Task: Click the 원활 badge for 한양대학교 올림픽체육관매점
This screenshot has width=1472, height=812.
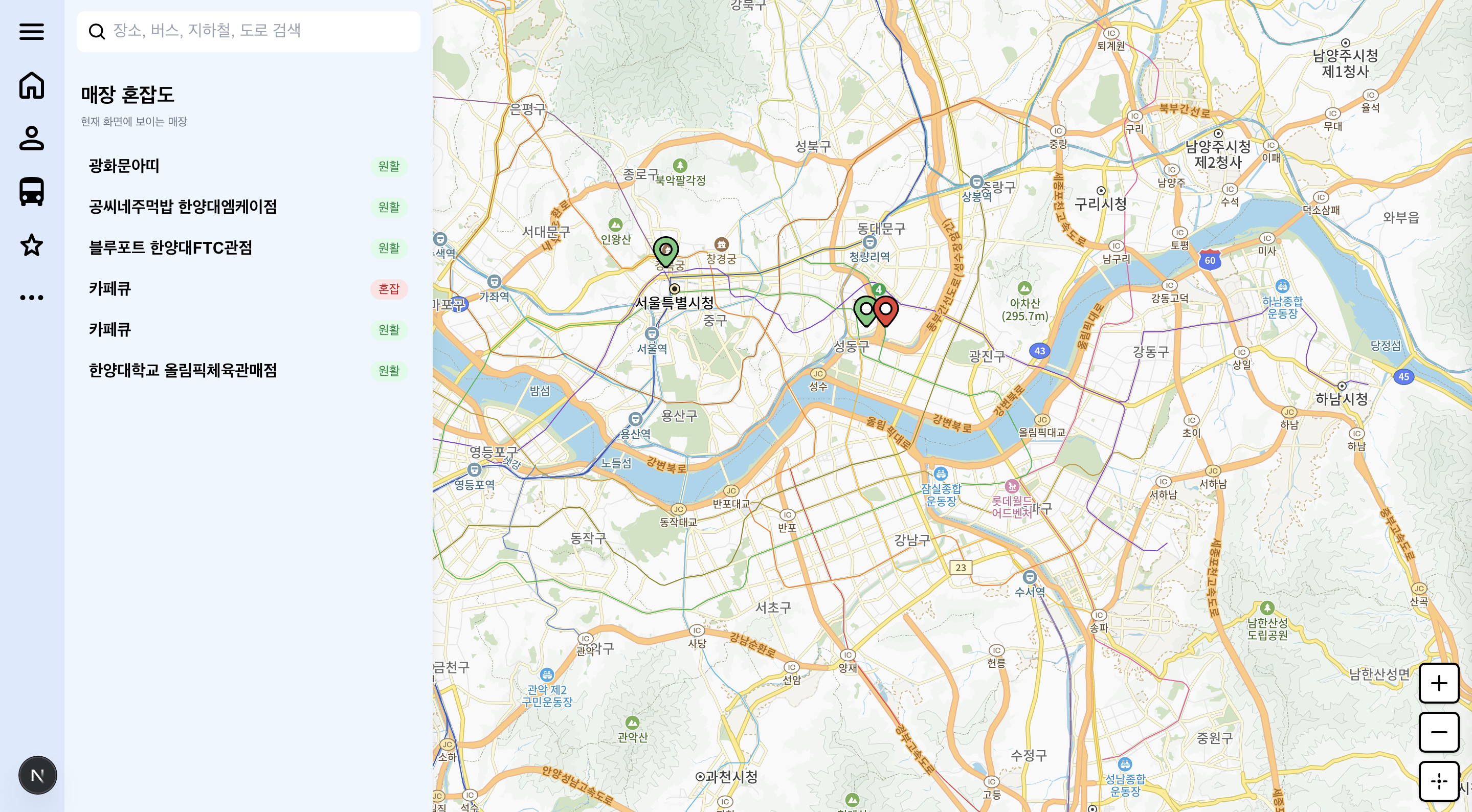Action: pos(390,370)
